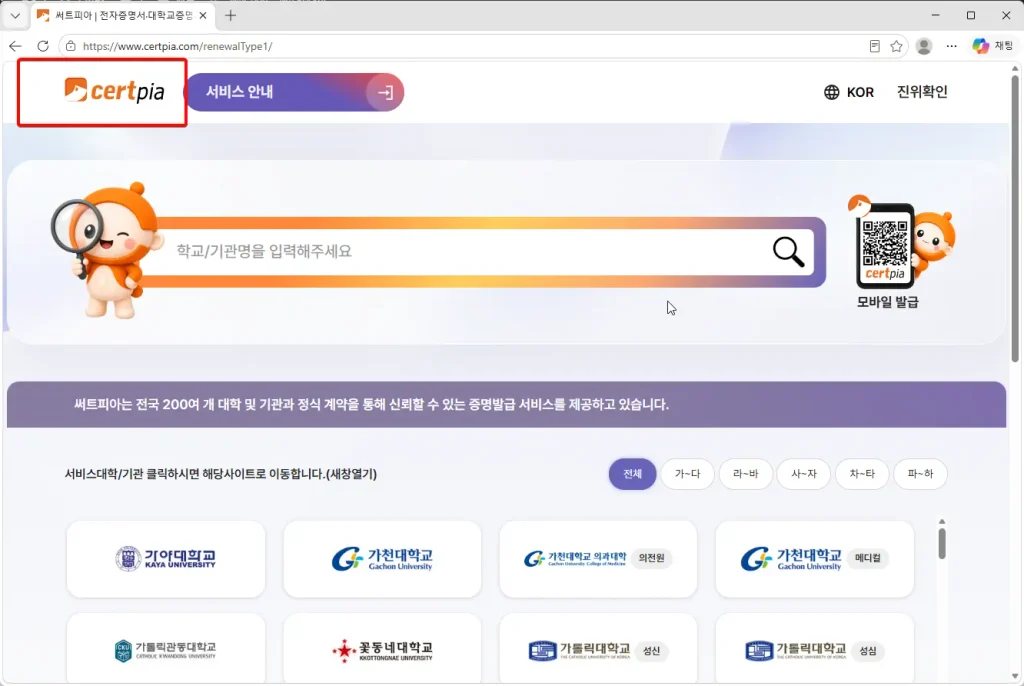Open the Catholic Kwandong University card
The image size is (1024, 686).
click(x=166, y=649)
